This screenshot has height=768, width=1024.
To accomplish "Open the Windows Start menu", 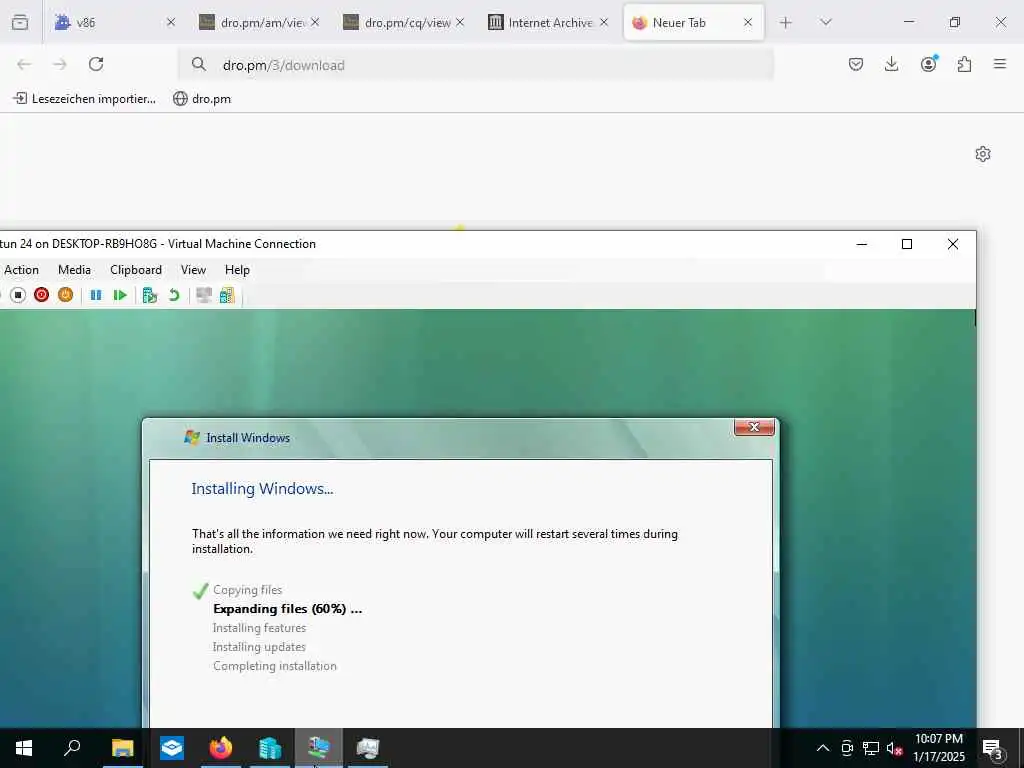I will pyautogui.click(x=24, y=748).
